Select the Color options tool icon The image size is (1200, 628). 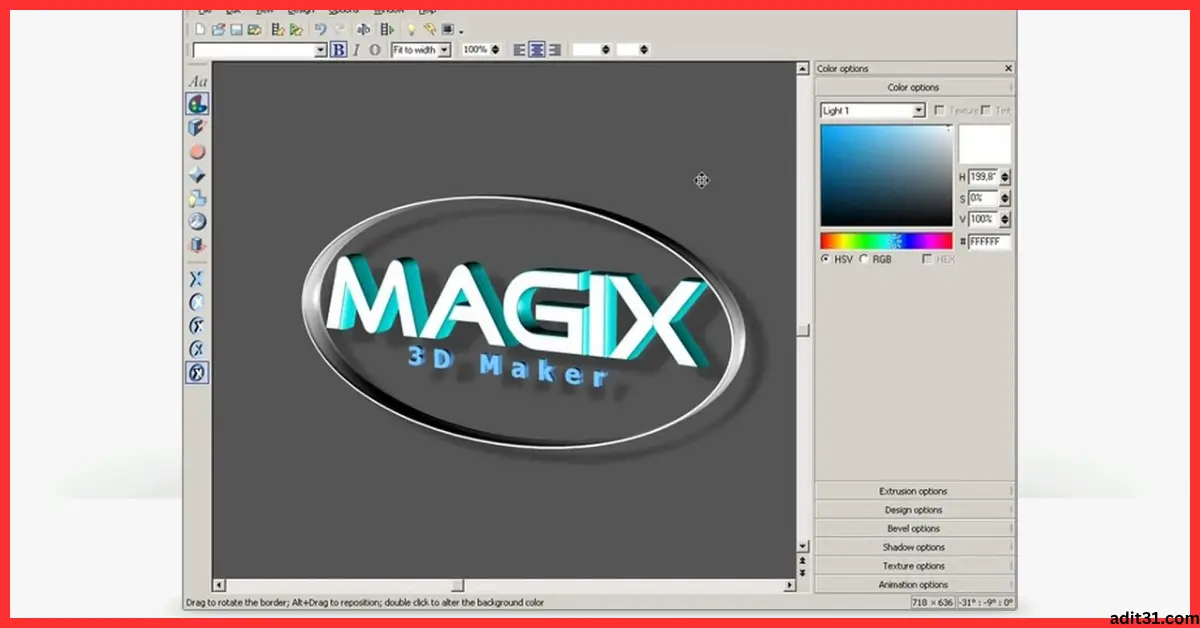click(198, 104)
